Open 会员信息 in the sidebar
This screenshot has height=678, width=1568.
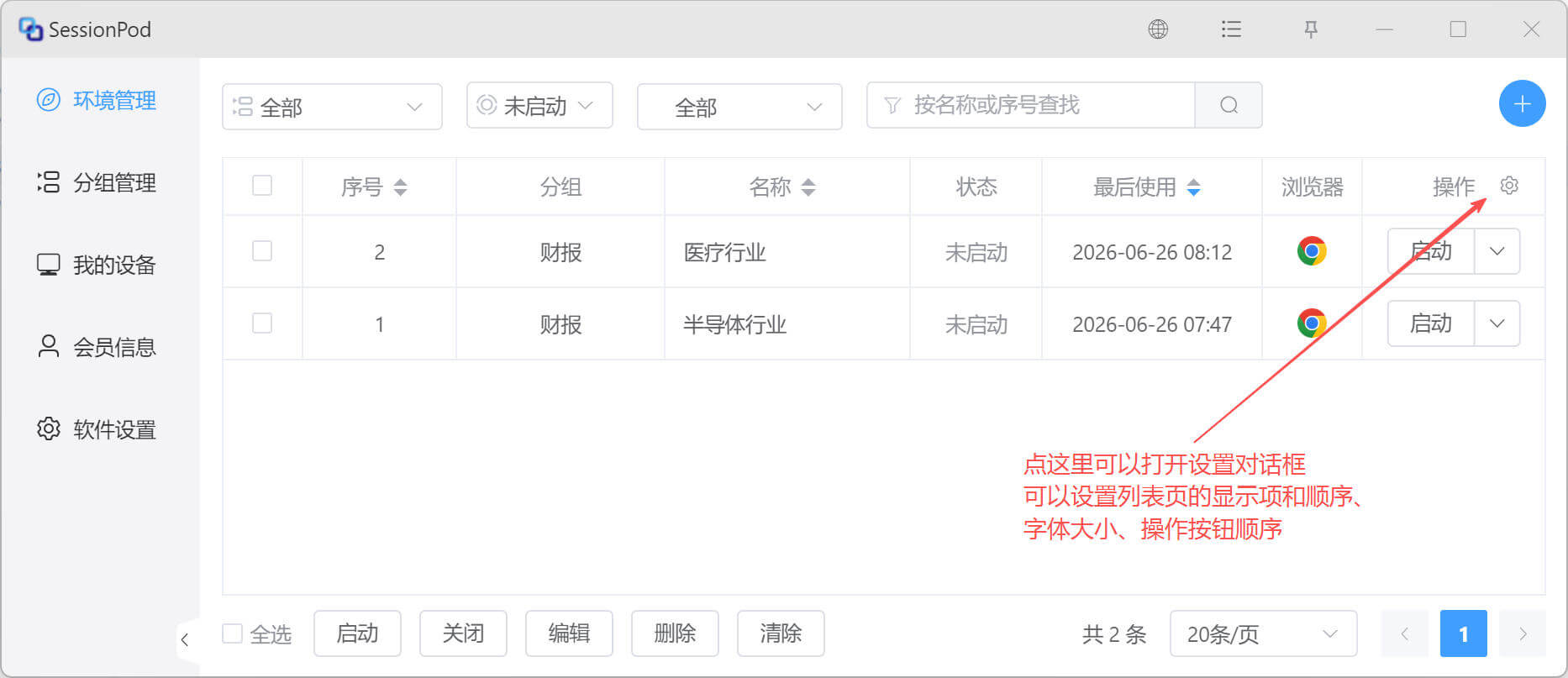coord(97,347)
